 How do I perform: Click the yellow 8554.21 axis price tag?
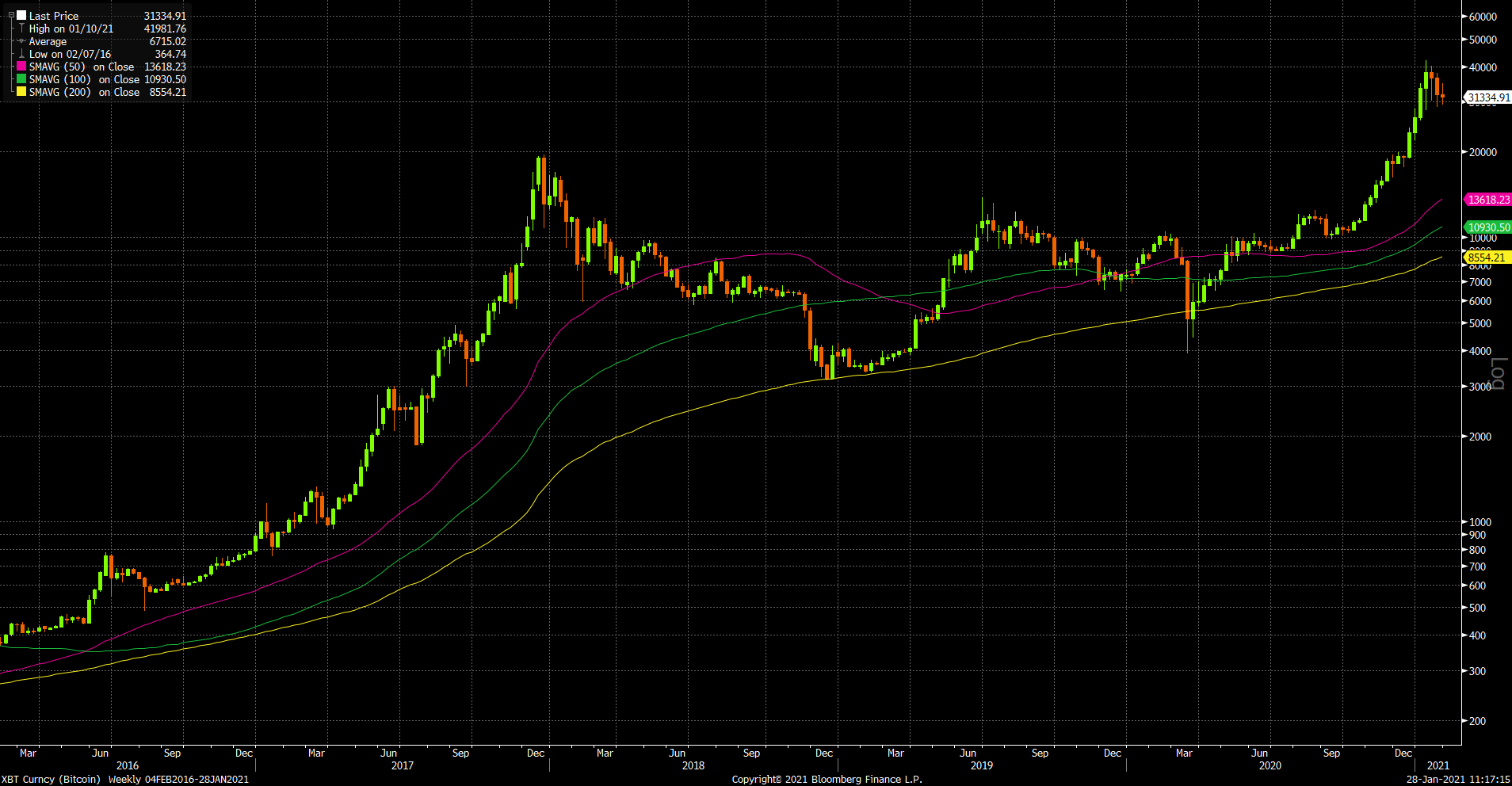pyautogui.click(x=1486, y=258)
